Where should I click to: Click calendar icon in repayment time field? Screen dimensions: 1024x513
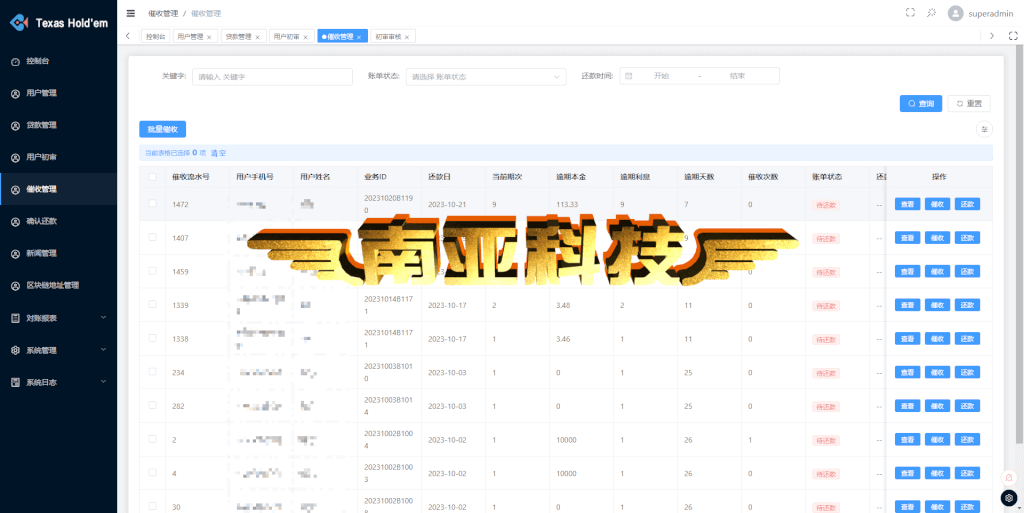[x=629, y=76]
